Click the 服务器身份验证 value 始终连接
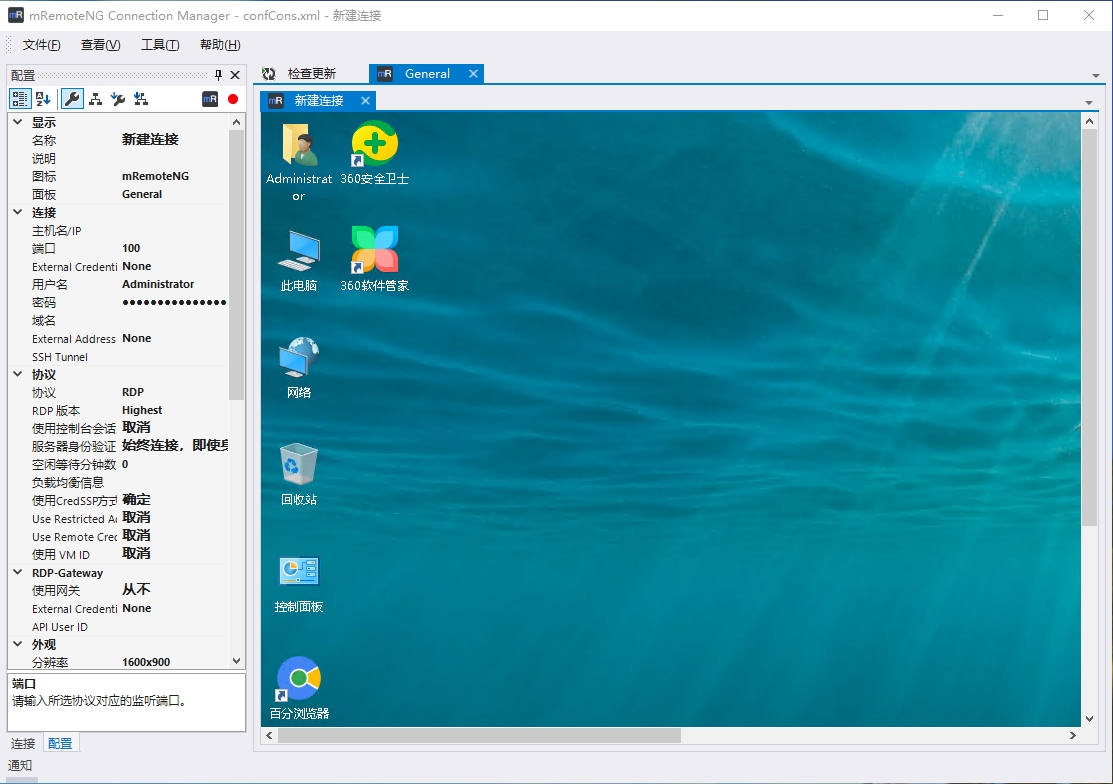1113x784 pixels. pos(175,446)
